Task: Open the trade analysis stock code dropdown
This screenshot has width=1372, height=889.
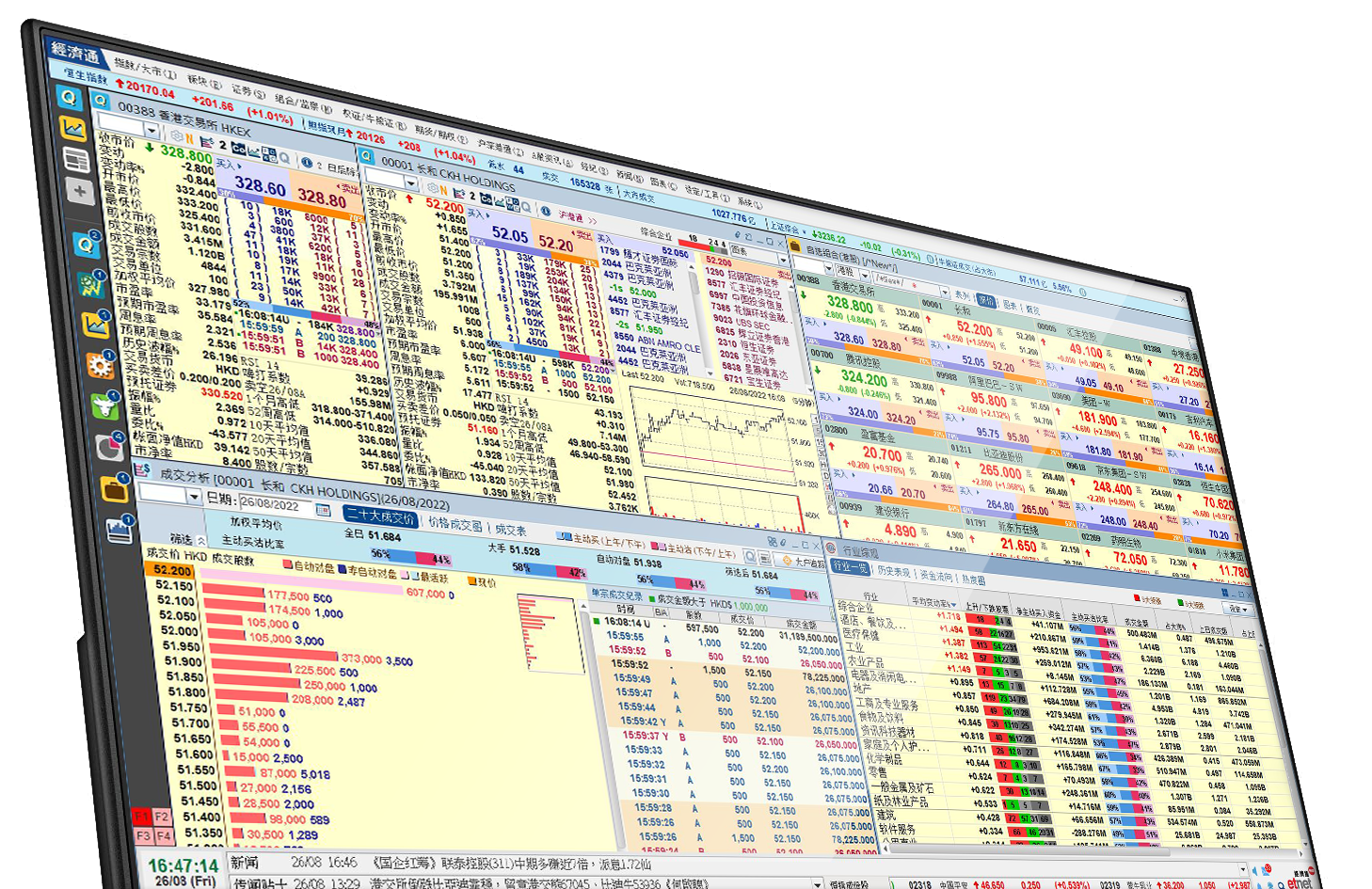Action: (194, 496)
